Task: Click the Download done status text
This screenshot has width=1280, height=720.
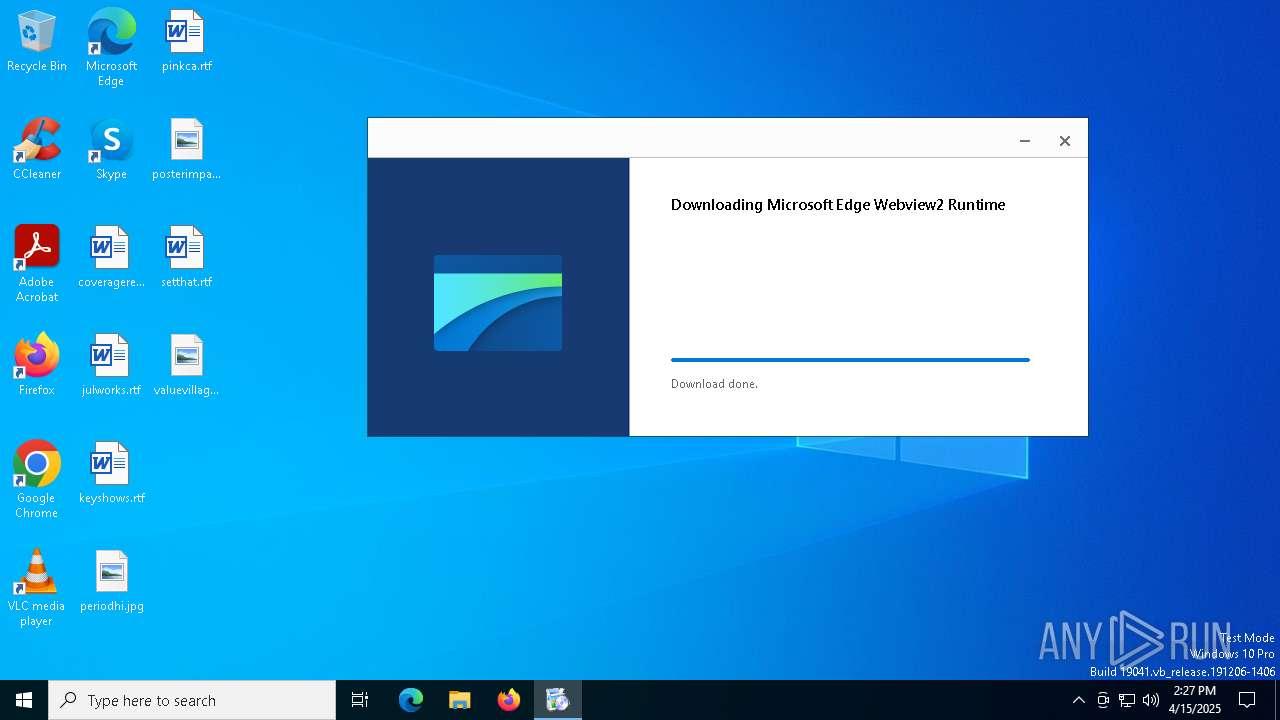Action: [714, 384]
